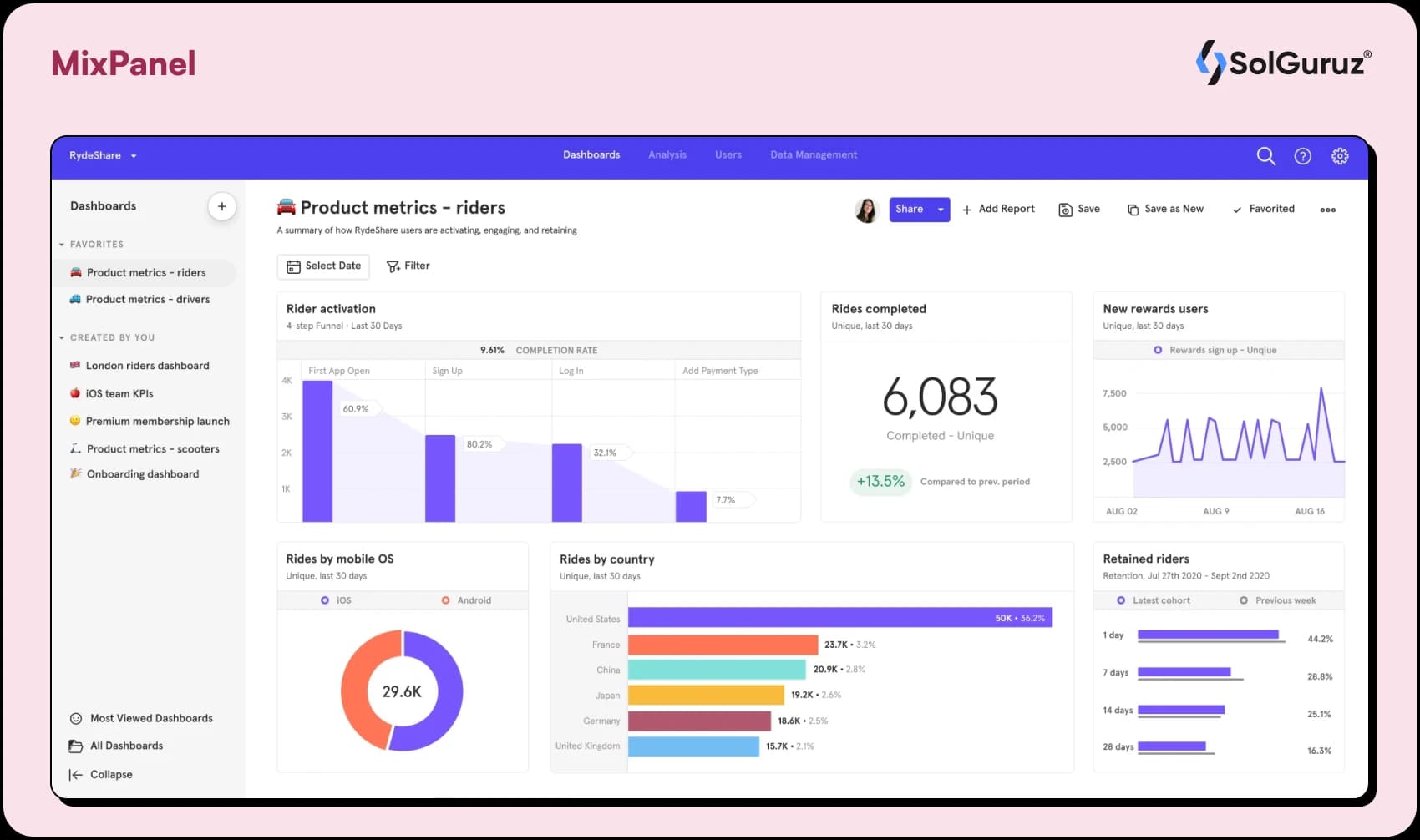
Task: Click the Onboarding dashboard party icon
Action: (75, 473)
